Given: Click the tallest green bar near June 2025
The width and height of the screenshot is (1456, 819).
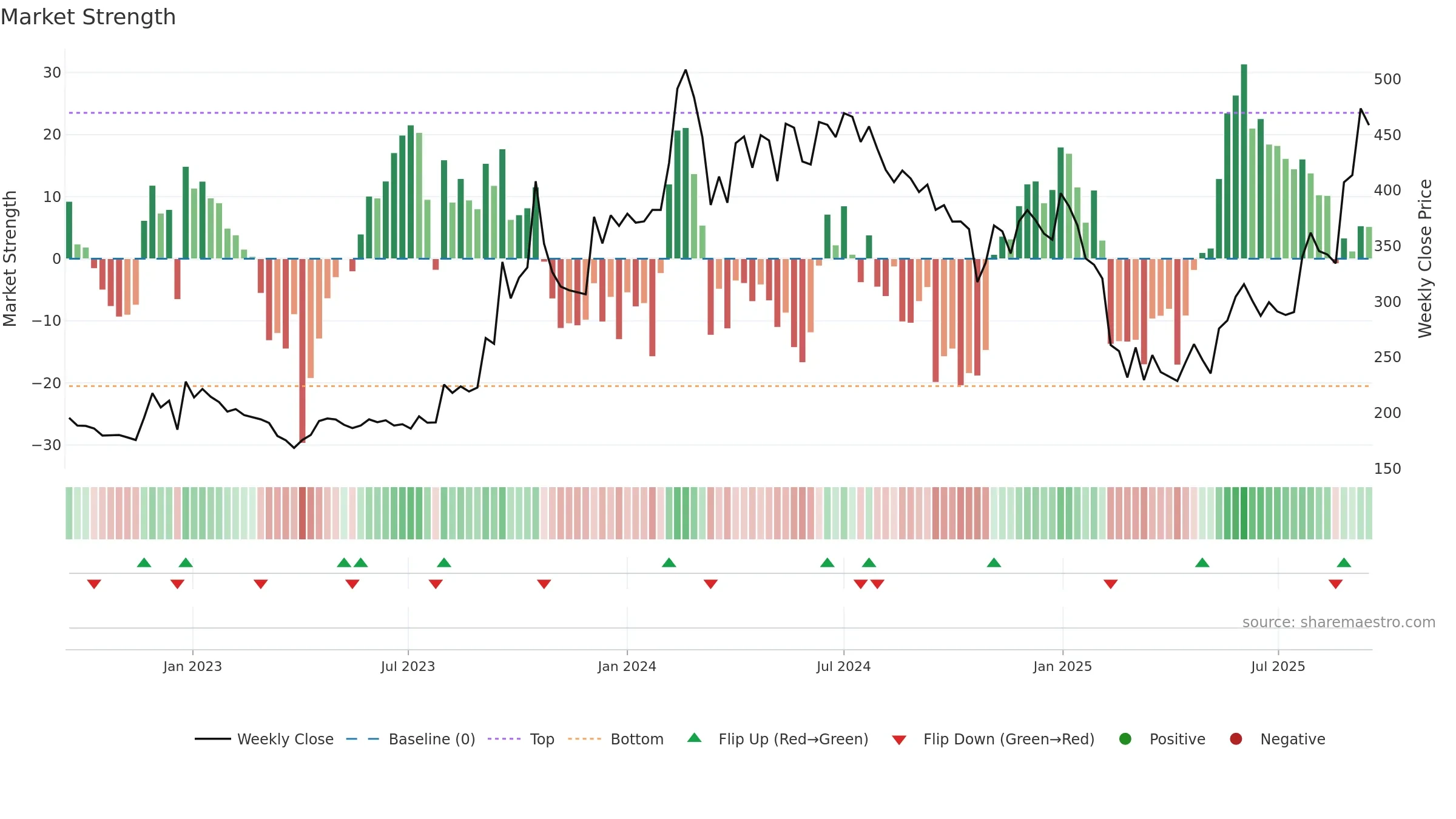Looking at the screenshot, I should click(1244, 161).
